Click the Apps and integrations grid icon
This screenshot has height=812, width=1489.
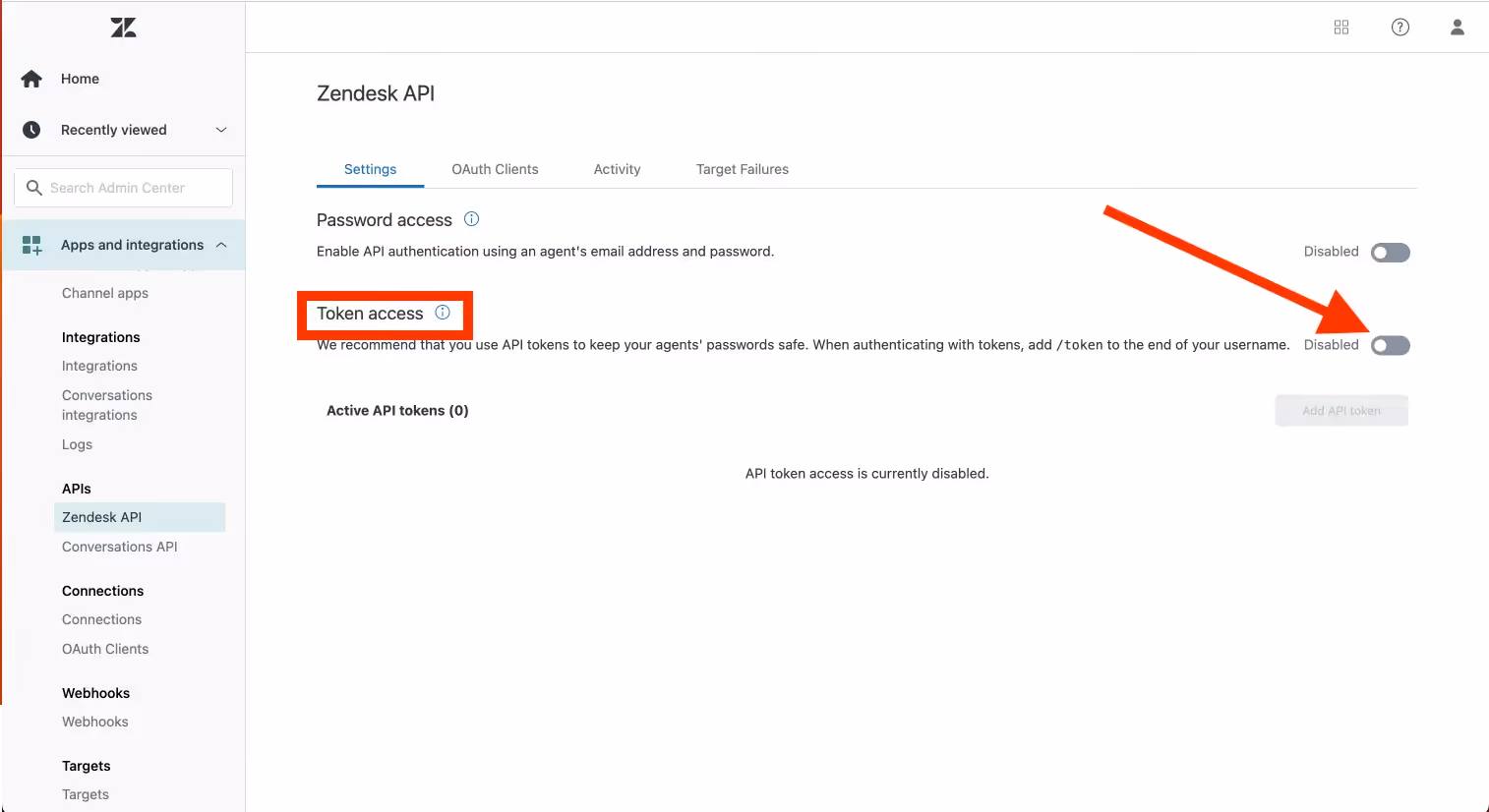32,245
